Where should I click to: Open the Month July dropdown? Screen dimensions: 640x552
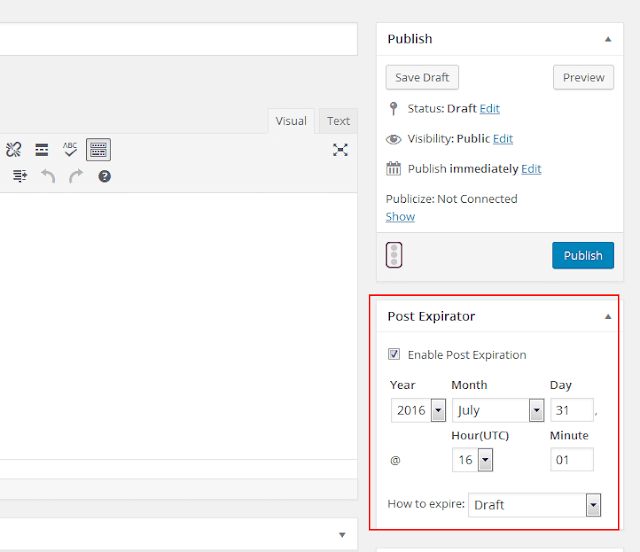coord(498,410)
